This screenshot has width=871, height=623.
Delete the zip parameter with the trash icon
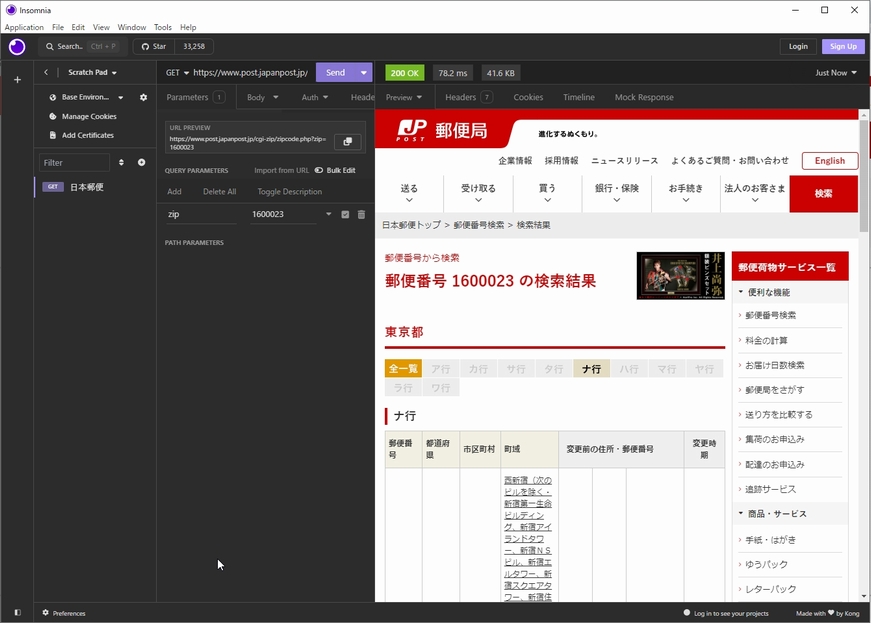(x=361, y=214)
